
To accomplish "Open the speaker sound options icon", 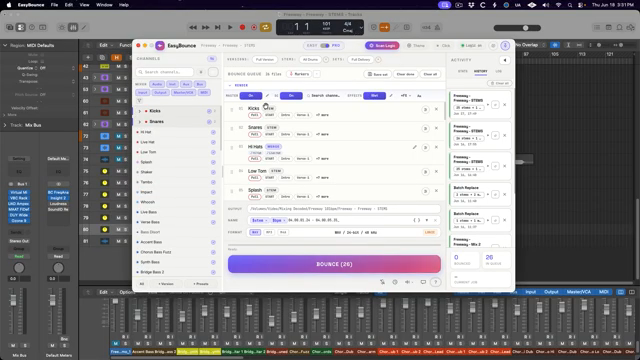I will (x=409, y=282).
